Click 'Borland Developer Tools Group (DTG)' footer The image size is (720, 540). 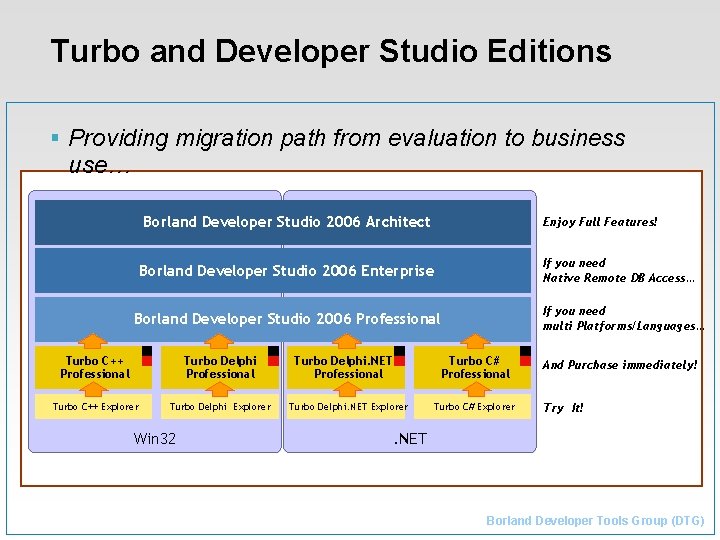tap(595, 521)
